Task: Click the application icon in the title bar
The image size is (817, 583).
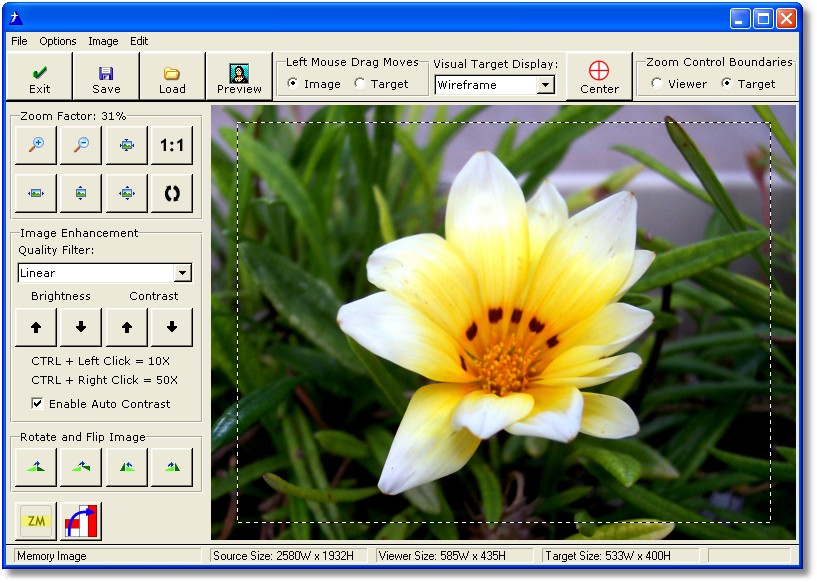Action: pos(16,19)
